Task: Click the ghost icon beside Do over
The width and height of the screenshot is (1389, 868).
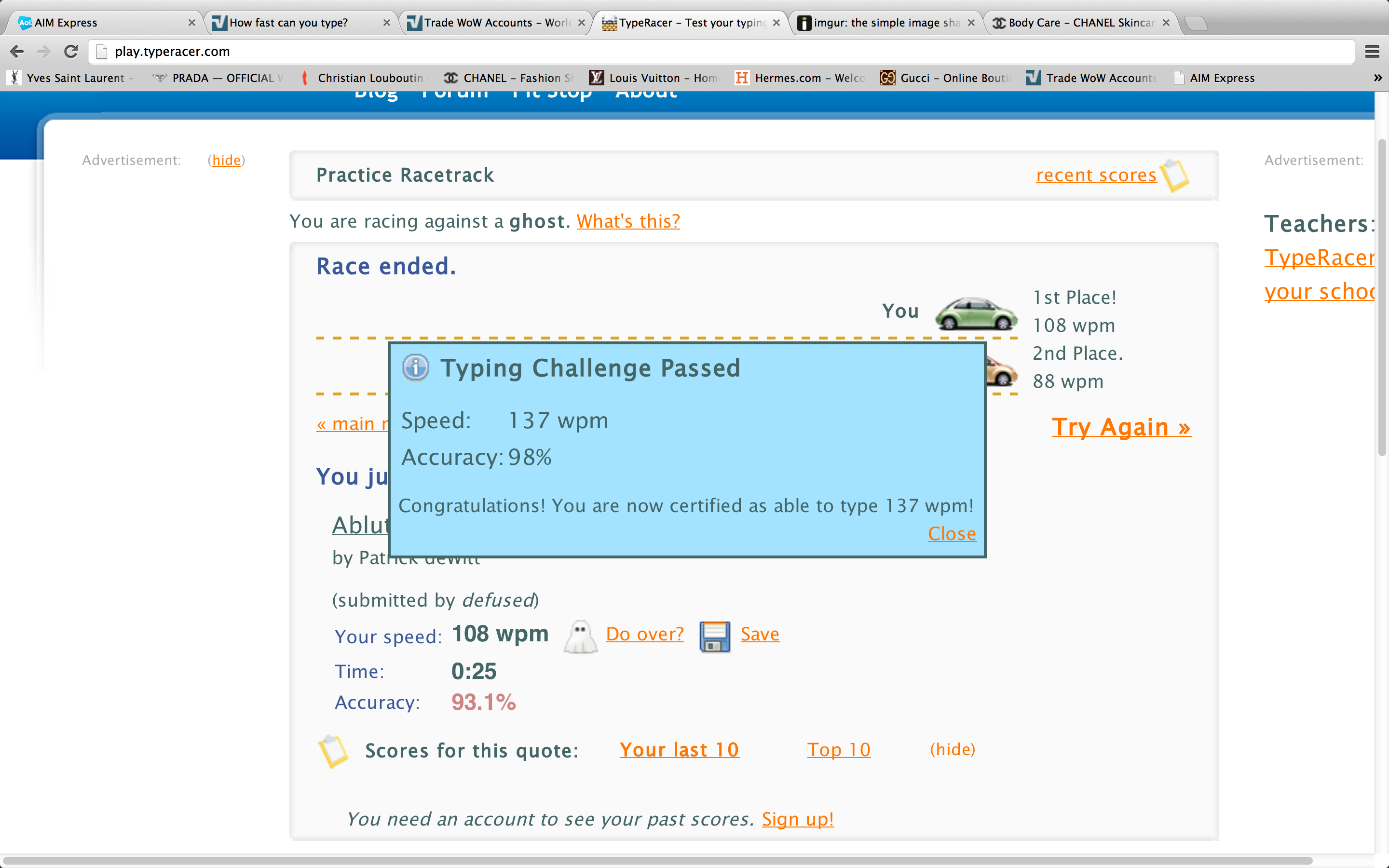Action: pos(580,636)
